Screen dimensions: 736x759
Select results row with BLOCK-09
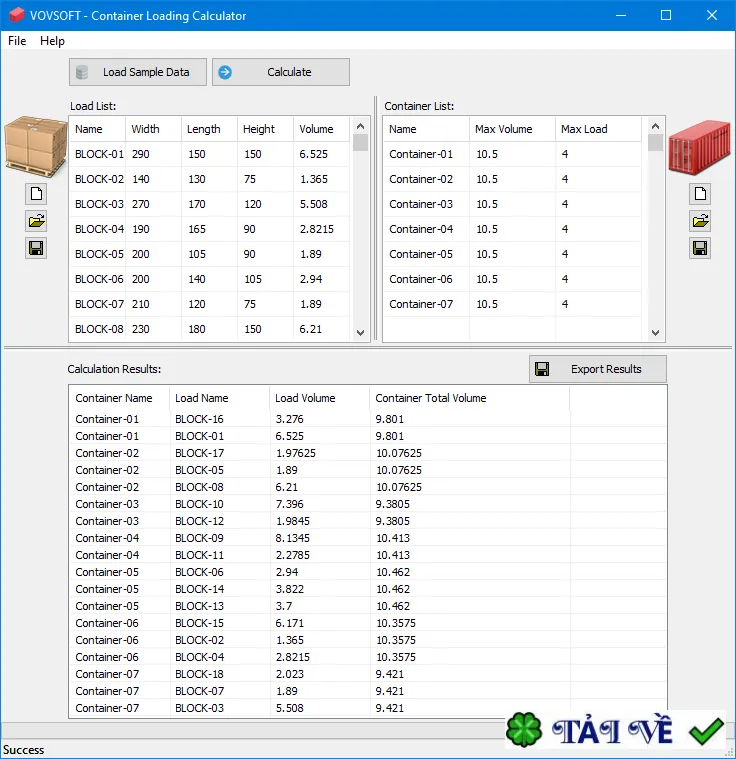click(x=368, y=538)
